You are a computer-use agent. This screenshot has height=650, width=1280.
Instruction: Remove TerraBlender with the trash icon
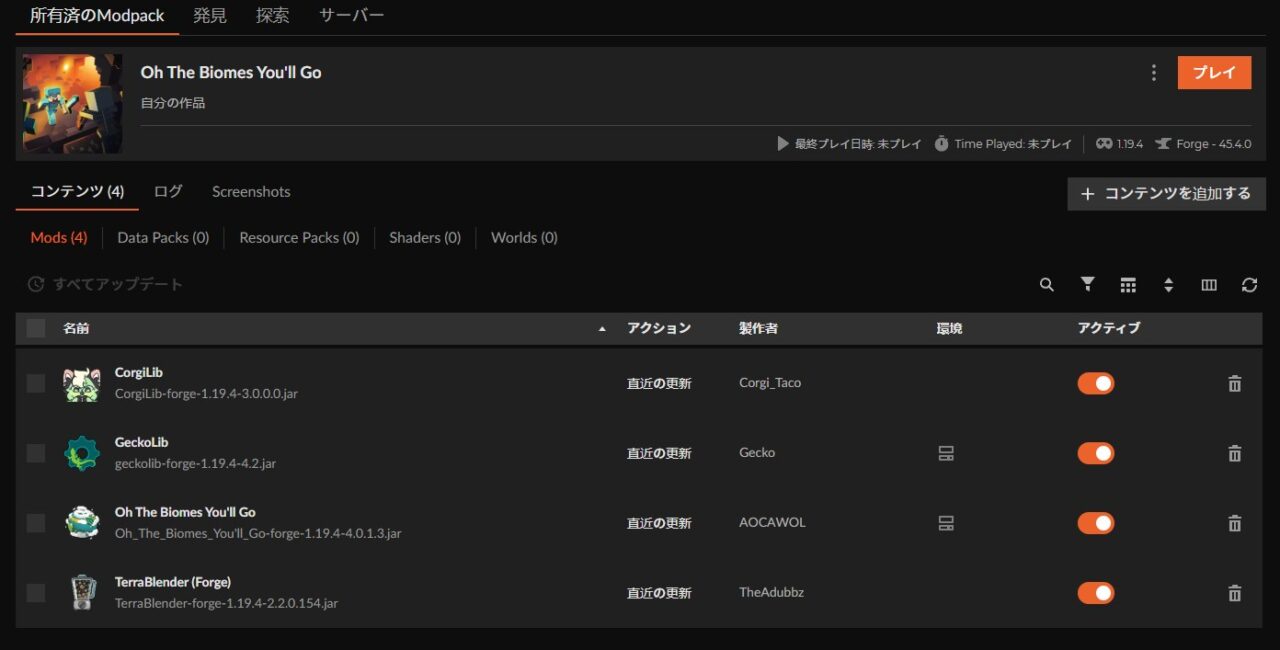tap(1234, 594)
